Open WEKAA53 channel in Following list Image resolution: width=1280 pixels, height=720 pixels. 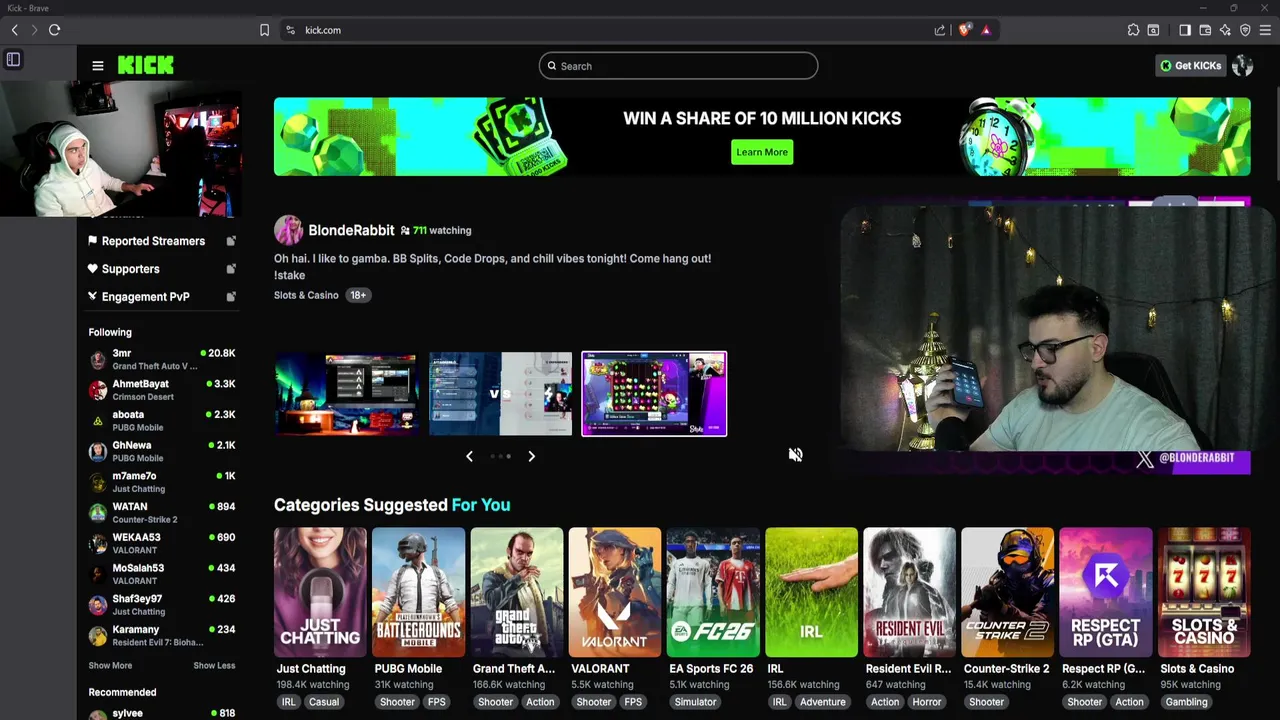161,543
